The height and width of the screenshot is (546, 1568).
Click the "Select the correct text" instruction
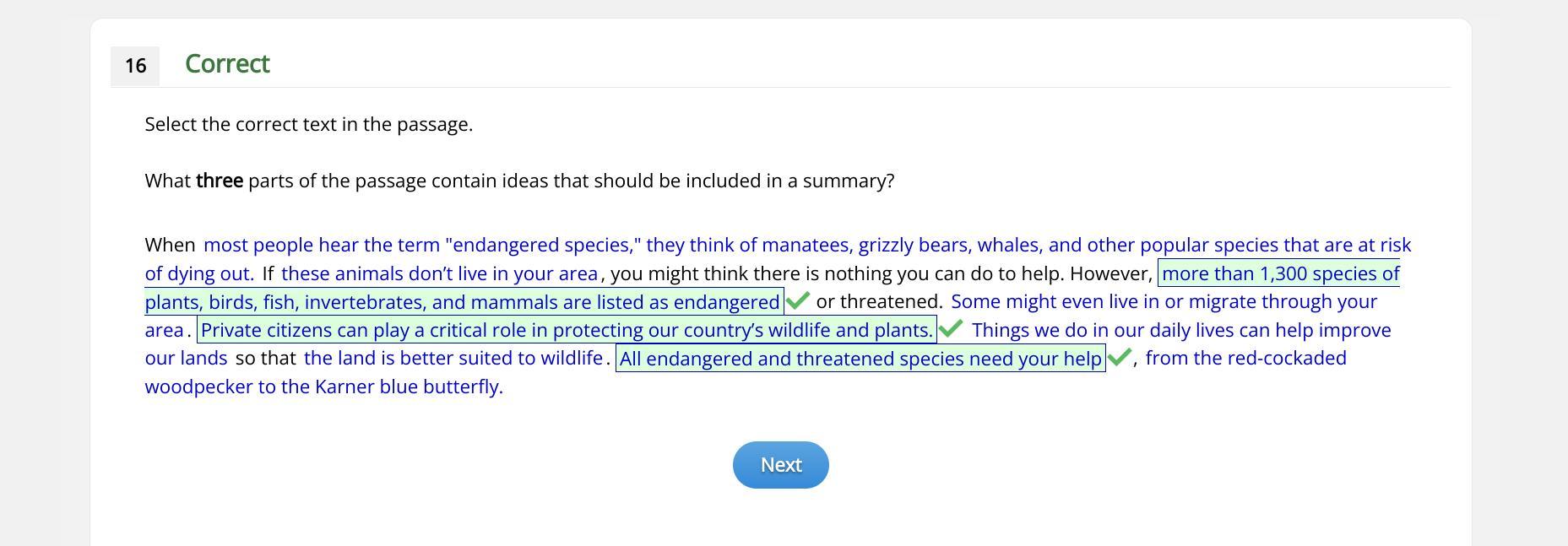(x=308, y=124)
